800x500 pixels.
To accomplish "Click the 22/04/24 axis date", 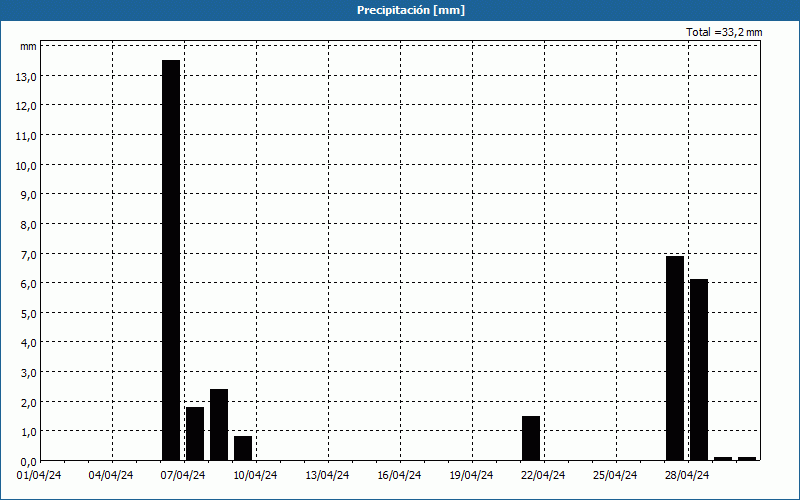I will [x=543, y=475].
